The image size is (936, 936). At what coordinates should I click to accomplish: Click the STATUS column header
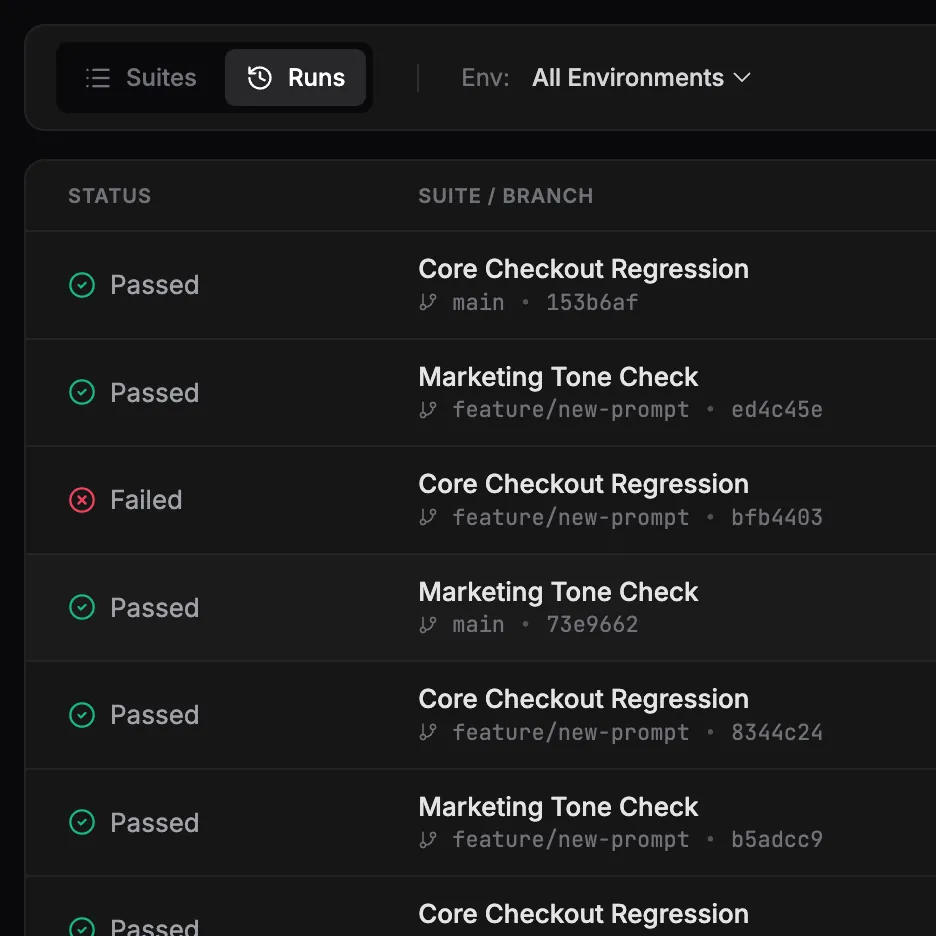(x=109, y=195)
